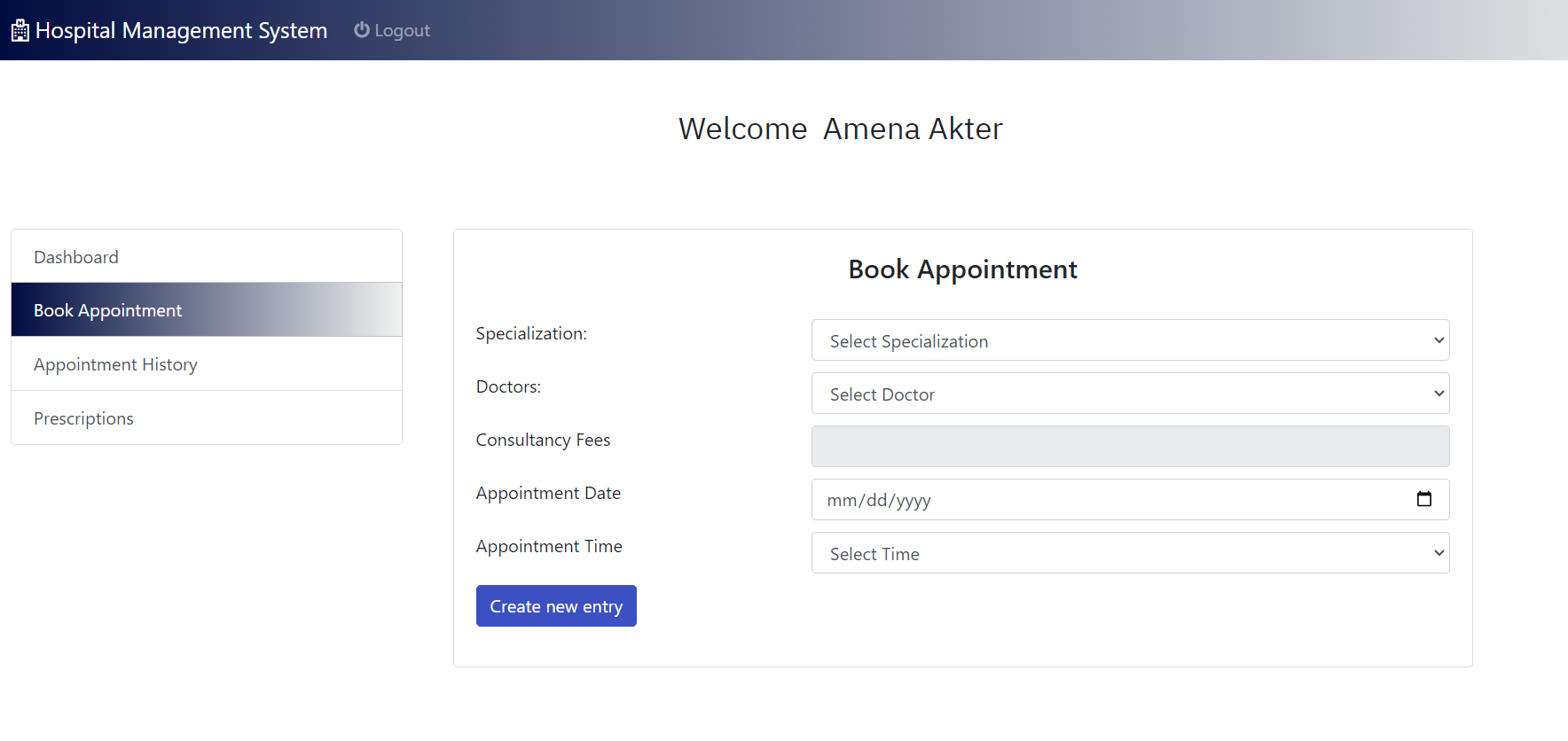The image size is (1568, 741).
Task: Click the Welcome Amena Akter heading
Action: [841, 129]
